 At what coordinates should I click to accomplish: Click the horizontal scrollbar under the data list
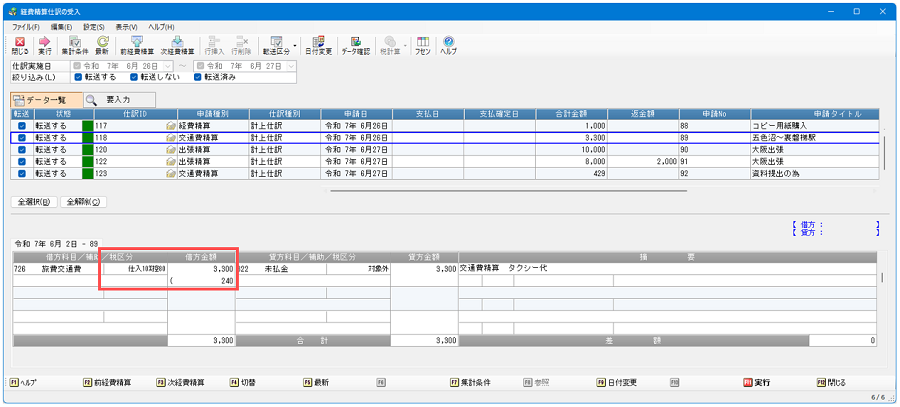pyautogui.click(x=509, y=191)
